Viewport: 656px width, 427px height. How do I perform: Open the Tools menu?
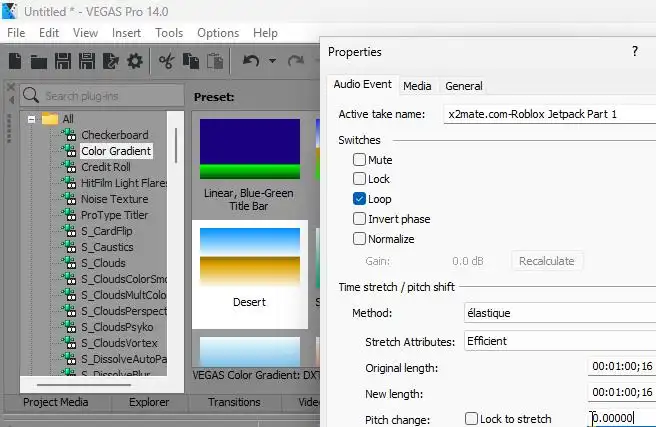pos(169,33)
